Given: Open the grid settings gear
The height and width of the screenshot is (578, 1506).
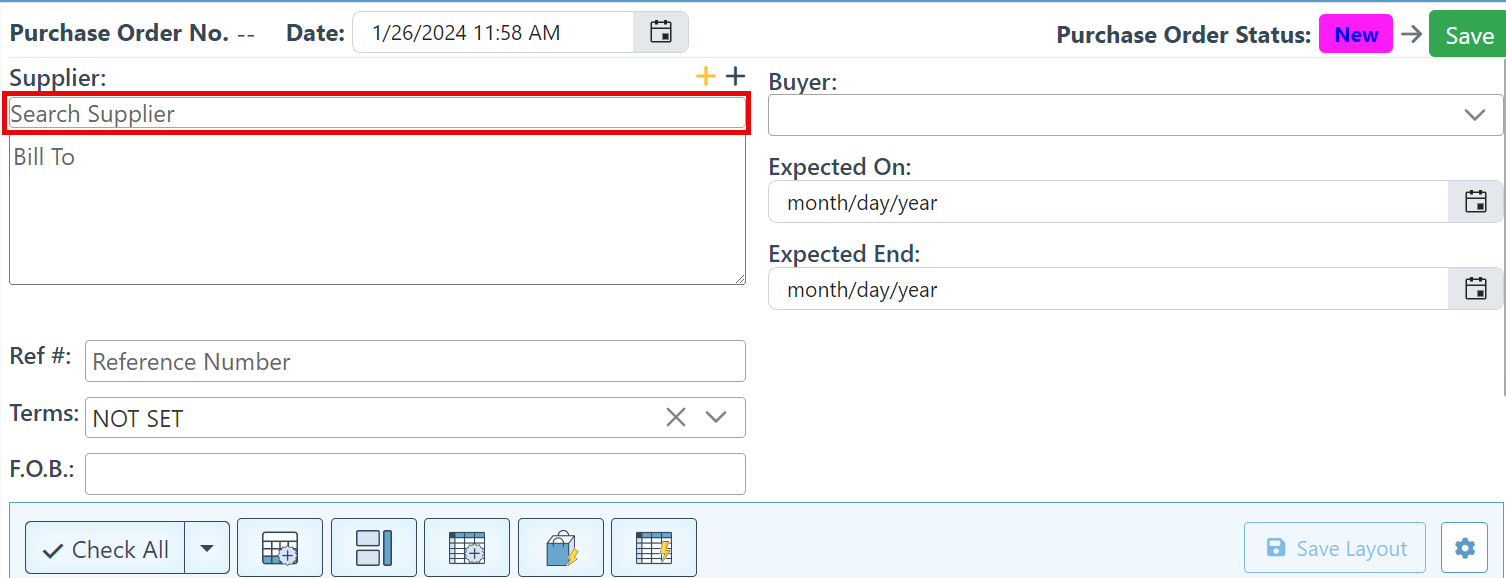Looking at the screenshot, I should (1465, 548).
